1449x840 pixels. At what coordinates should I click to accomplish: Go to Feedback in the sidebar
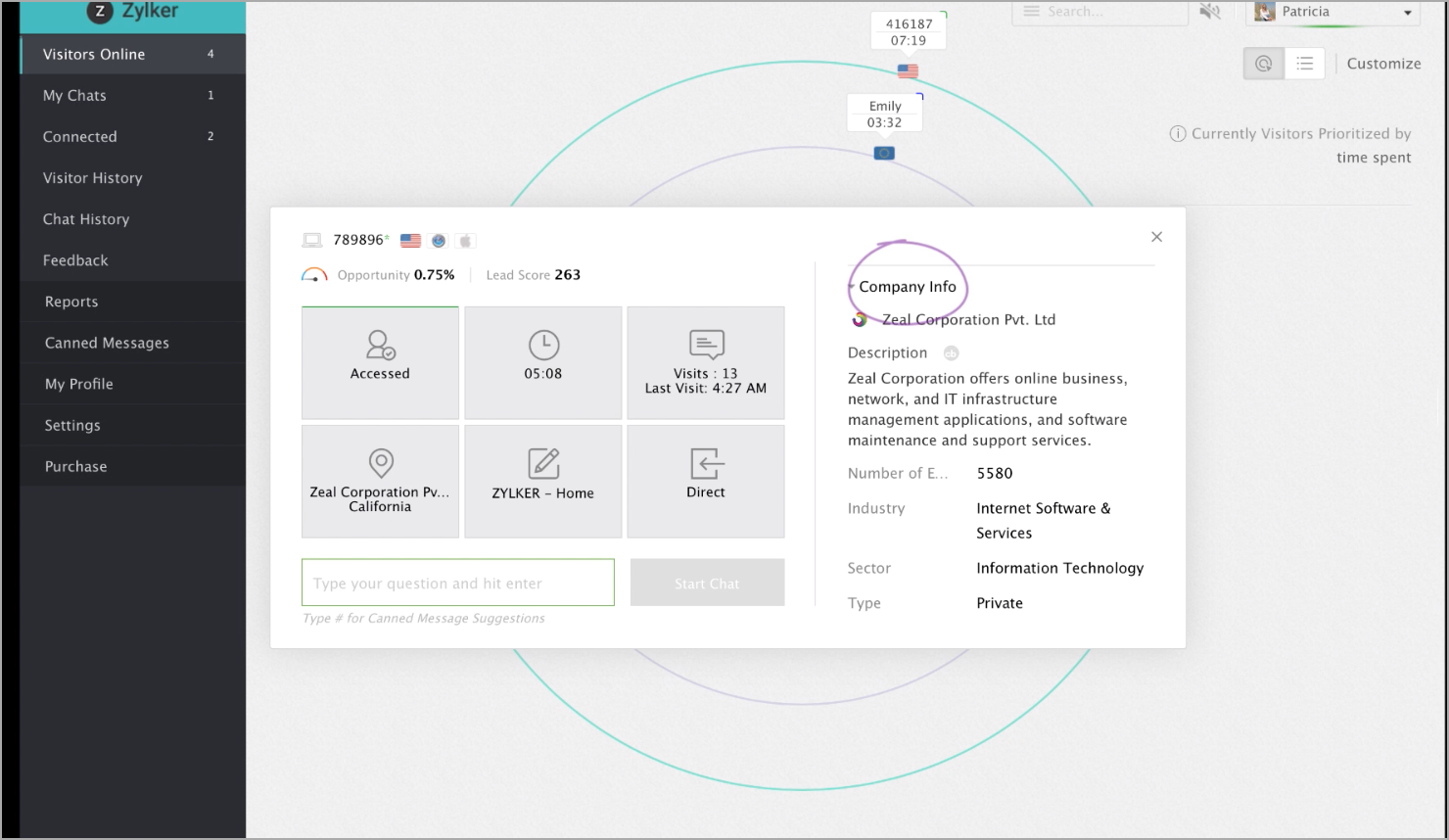(133, 259)
